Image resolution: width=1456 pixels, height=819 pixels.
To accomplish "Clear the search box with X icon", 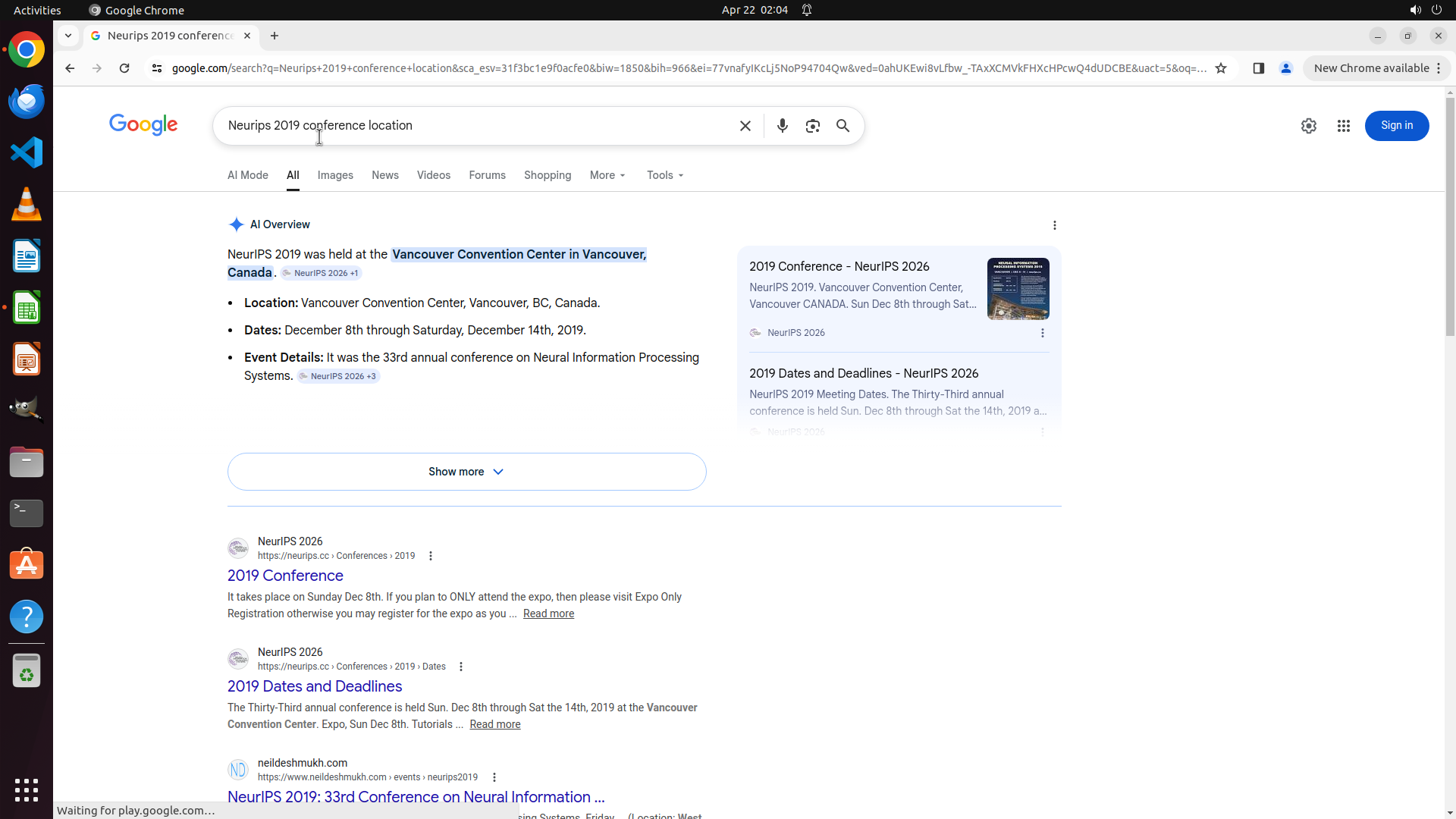I will click(745, 126).
